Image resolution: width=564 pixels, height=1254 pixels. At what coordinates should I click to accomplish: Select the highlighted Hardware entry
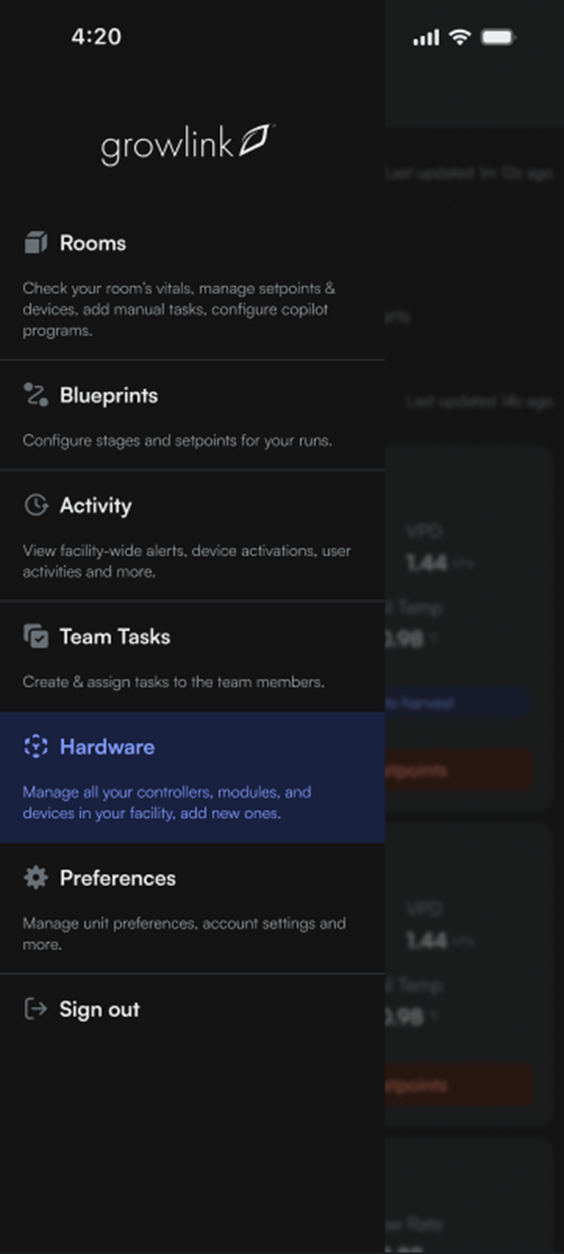192,778
